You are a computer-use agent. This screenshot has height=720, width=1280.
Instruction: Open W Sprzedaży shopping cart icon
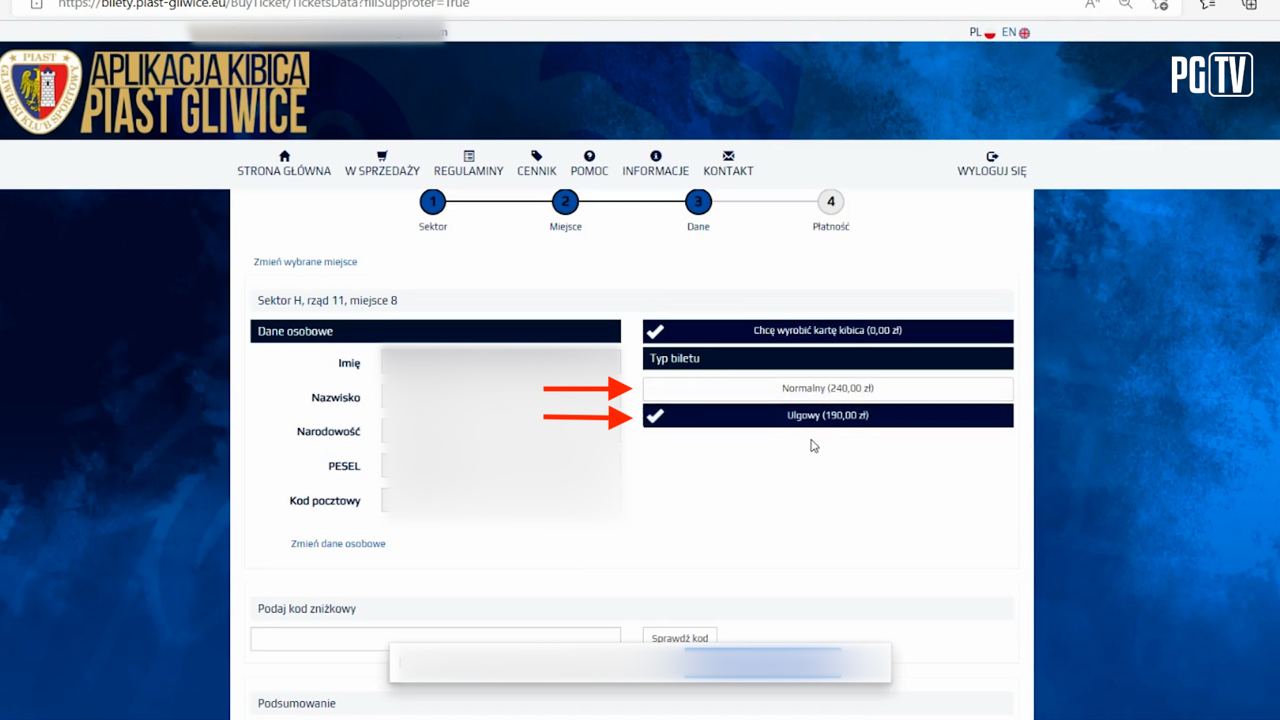tap(382, 157)
